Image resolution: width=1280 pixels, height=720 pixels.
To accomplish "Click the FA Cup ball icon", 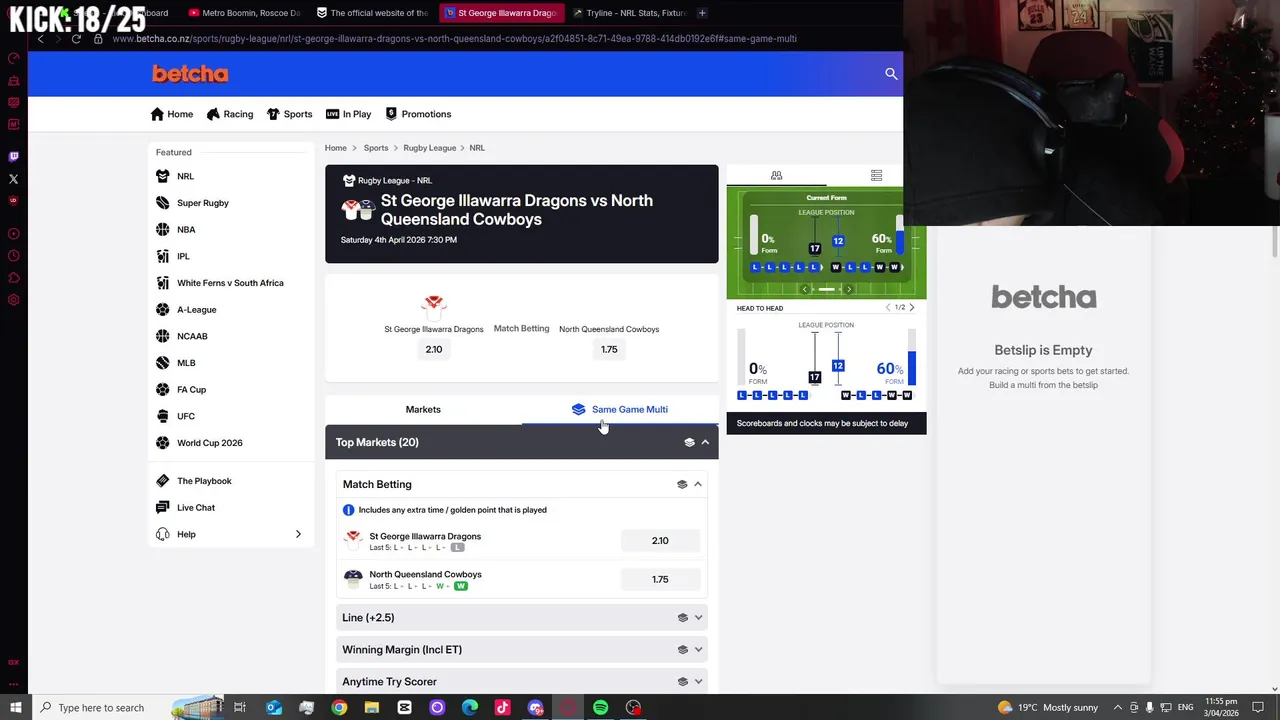I will pos(163,390).
